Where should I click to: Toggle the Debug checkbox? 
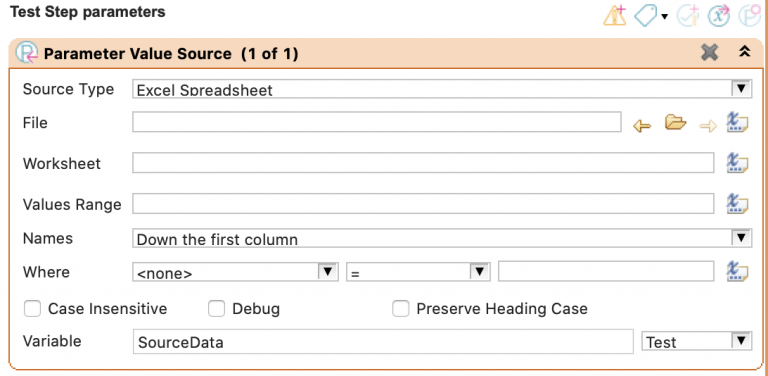pos(216,309)
